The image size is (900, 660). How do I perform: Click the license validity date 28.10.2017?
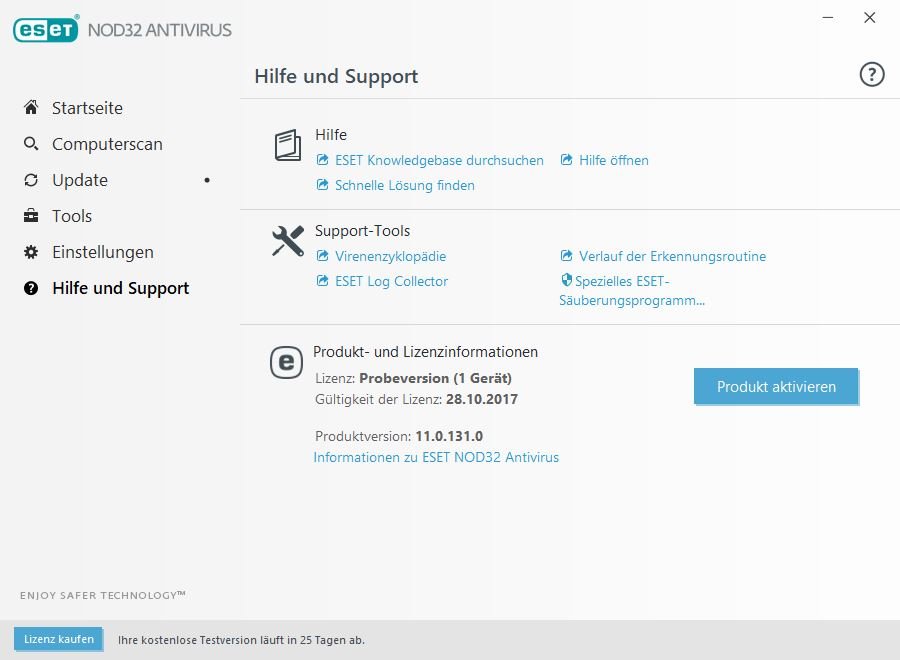click(x=482, y=399)
